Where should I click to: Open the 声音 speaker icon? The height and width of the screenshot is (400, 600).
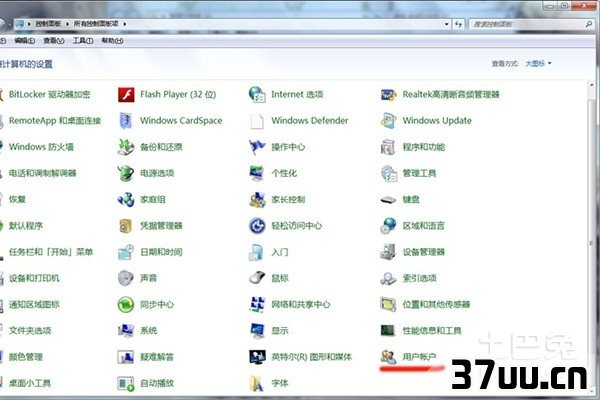(x=126, y=278)
